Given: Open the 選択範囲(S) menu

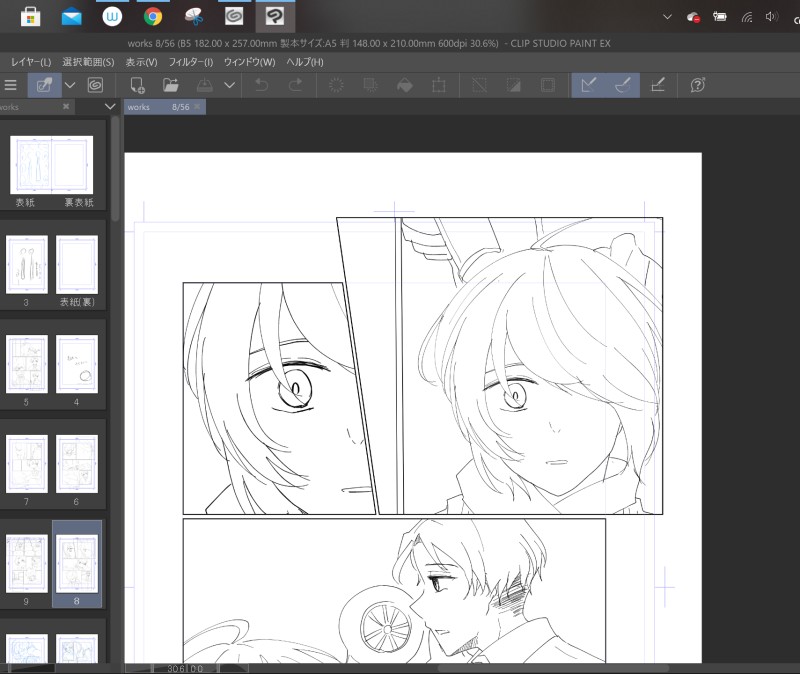Looking at the screenshot, I should click(88, 62).
